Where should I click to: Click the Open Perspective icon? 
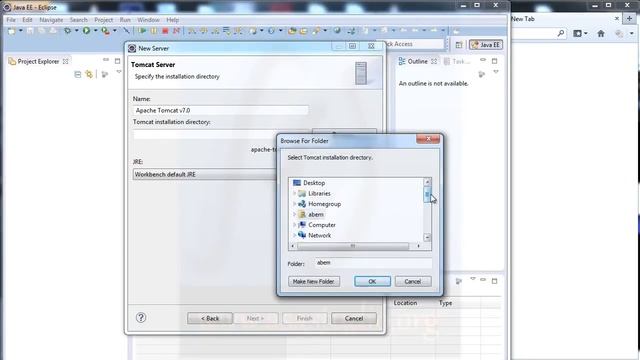[459, 45]
